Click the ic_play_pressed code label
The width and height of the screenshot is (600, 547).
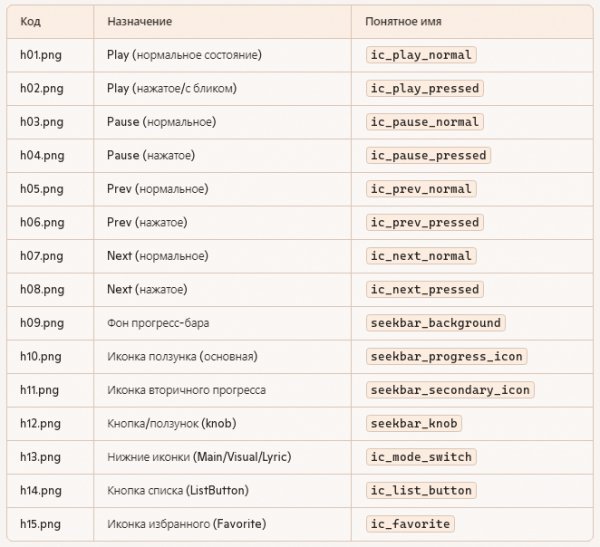pos(424,88)
